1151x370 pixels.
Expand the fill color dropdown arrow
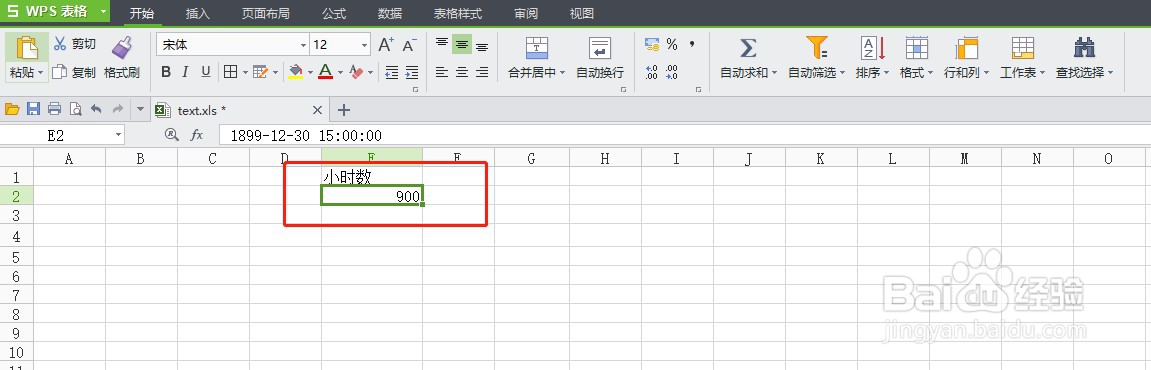tap(310, 72)
